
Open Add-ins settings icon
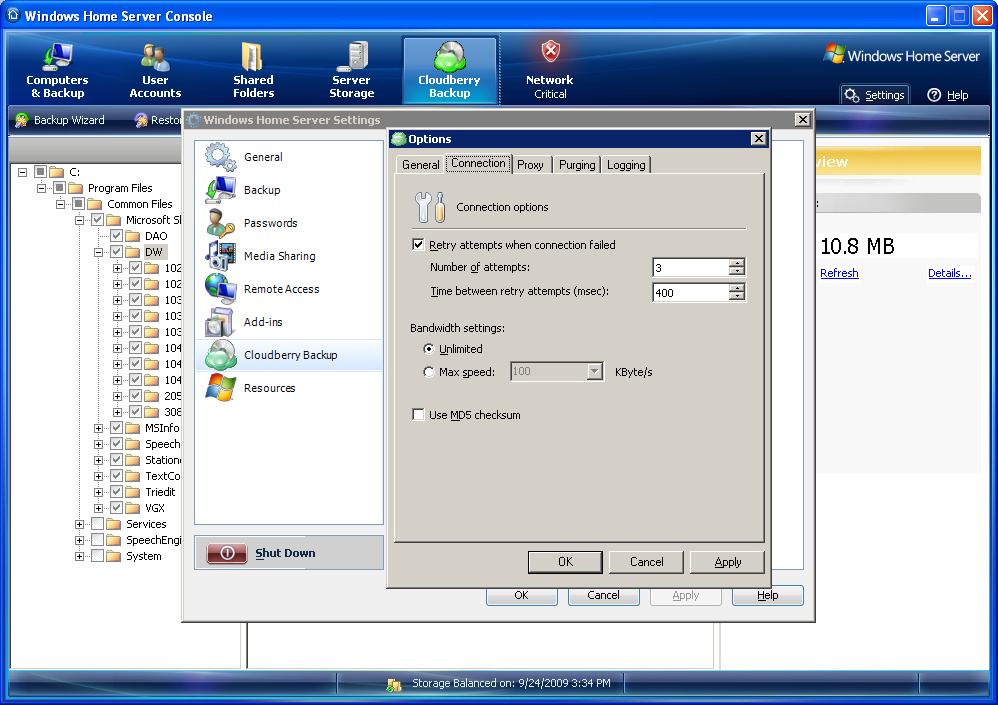tap(220, 323)
